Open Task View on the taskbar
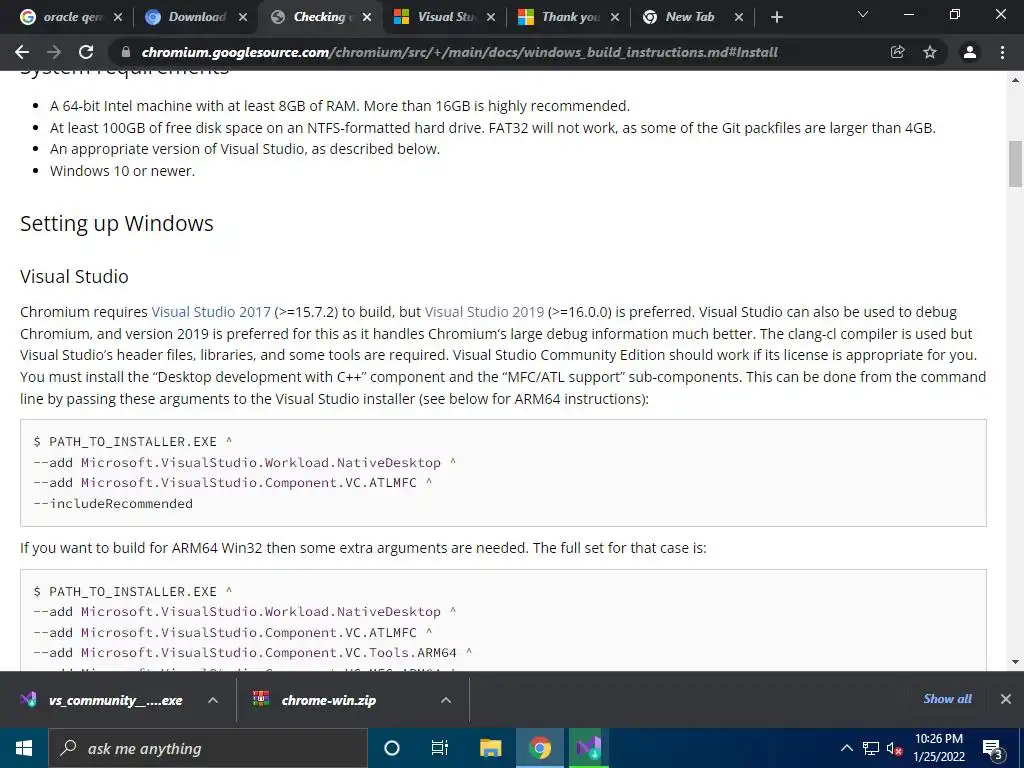The width and height of the screenshot is (1024, 768). point(440,748)
